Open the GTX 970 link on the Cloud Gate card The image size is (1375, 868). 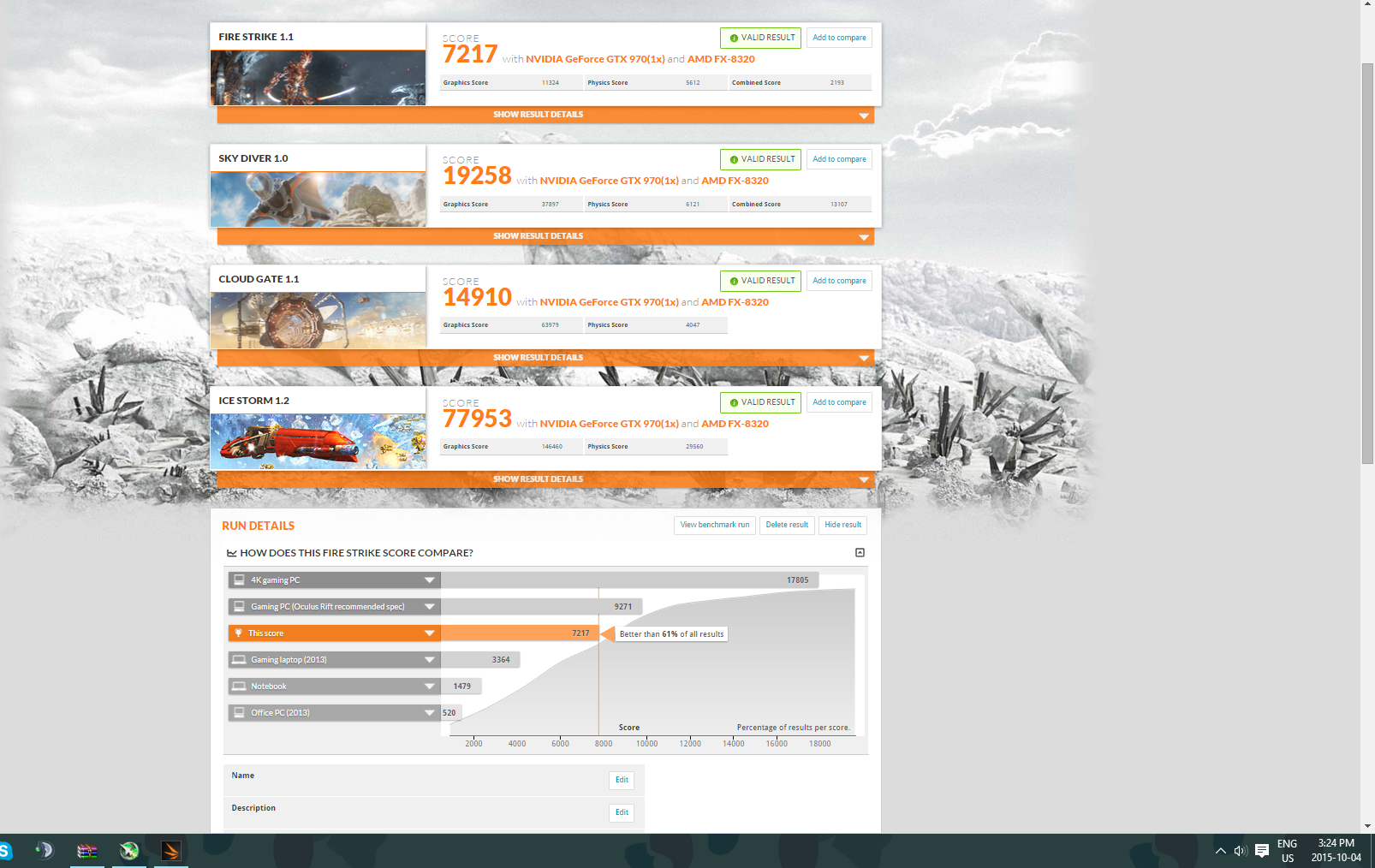coord(609,302)
